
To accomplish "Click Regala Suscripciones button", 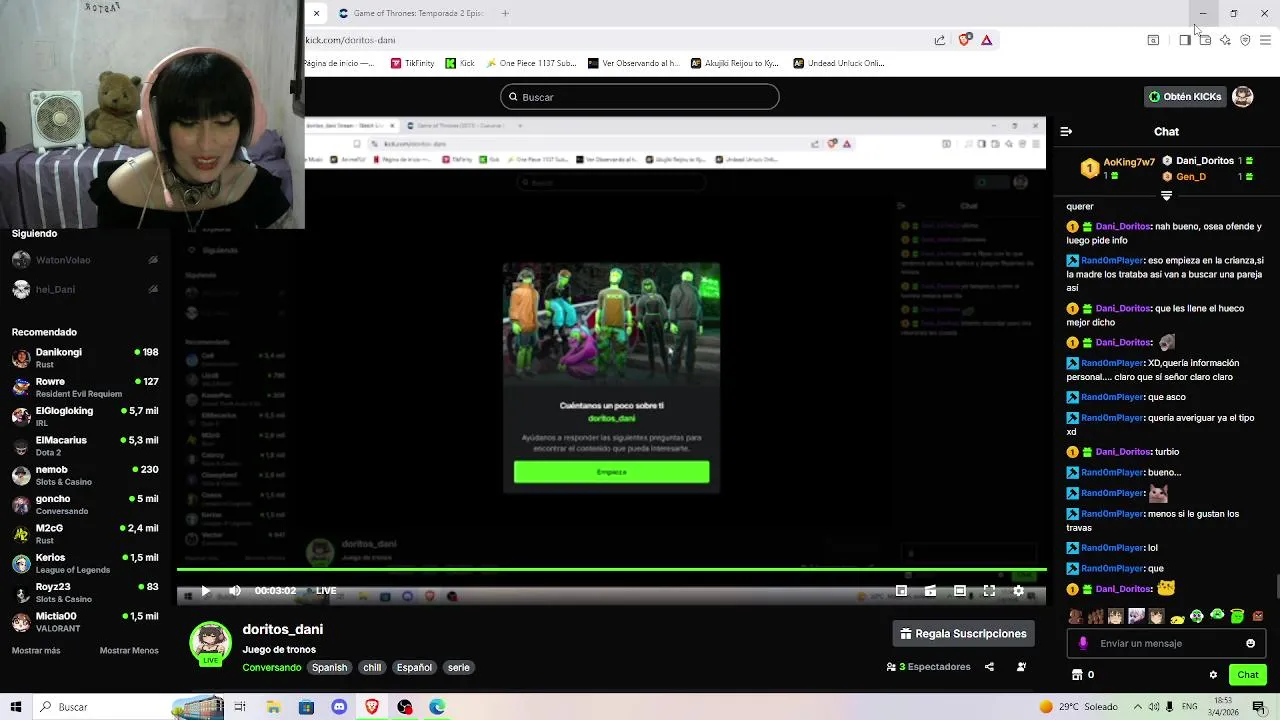I will coord(963,634).
